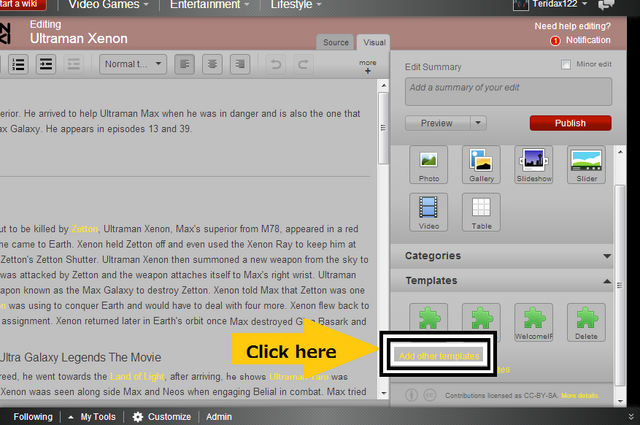The height and width of the screenshot is (425, 640).
Task: Click the editor scrollbar down arrow
Action: click(x=384, y=394)
